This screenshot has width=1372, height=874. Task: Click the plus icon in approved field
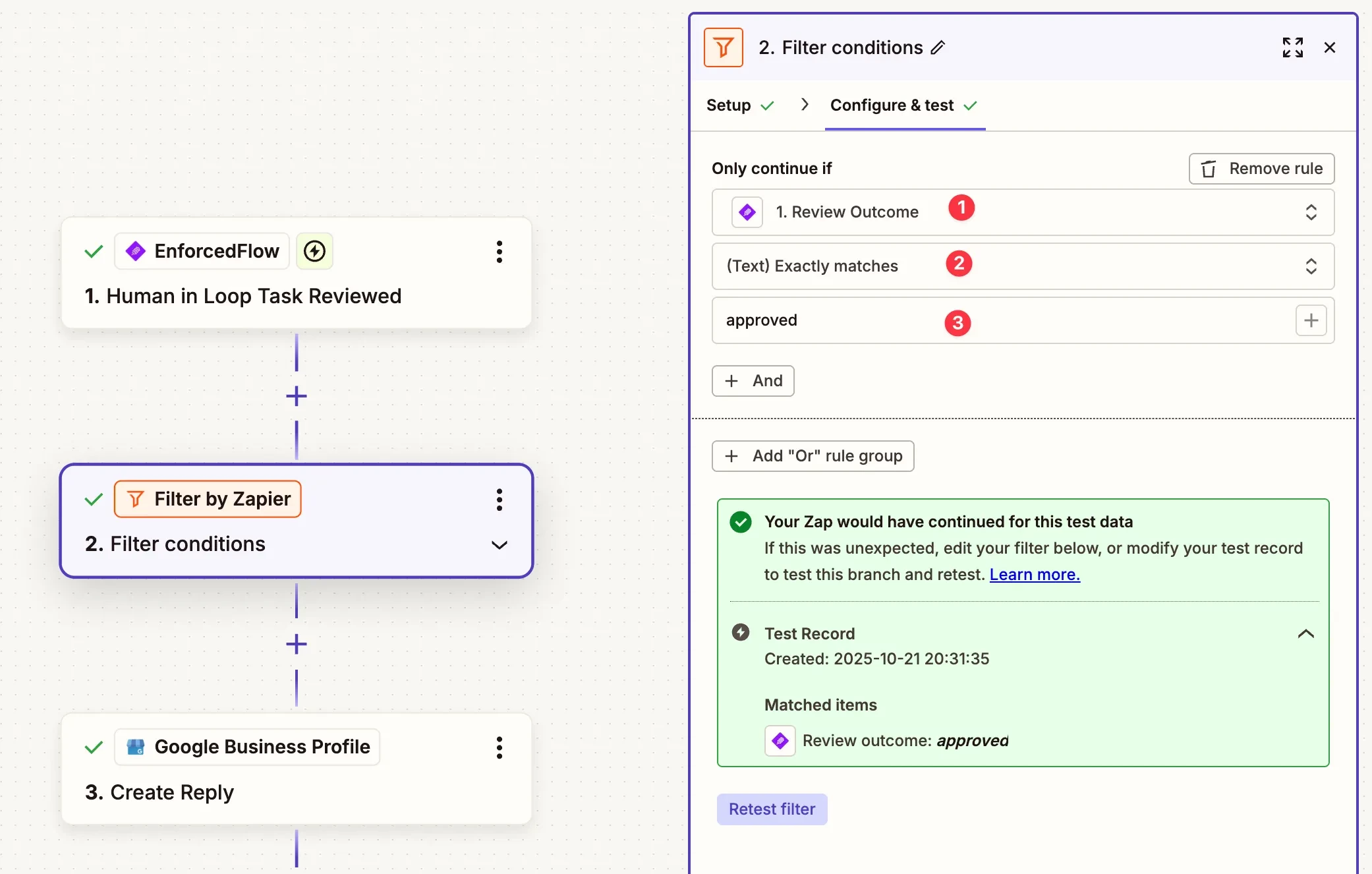1311,320
